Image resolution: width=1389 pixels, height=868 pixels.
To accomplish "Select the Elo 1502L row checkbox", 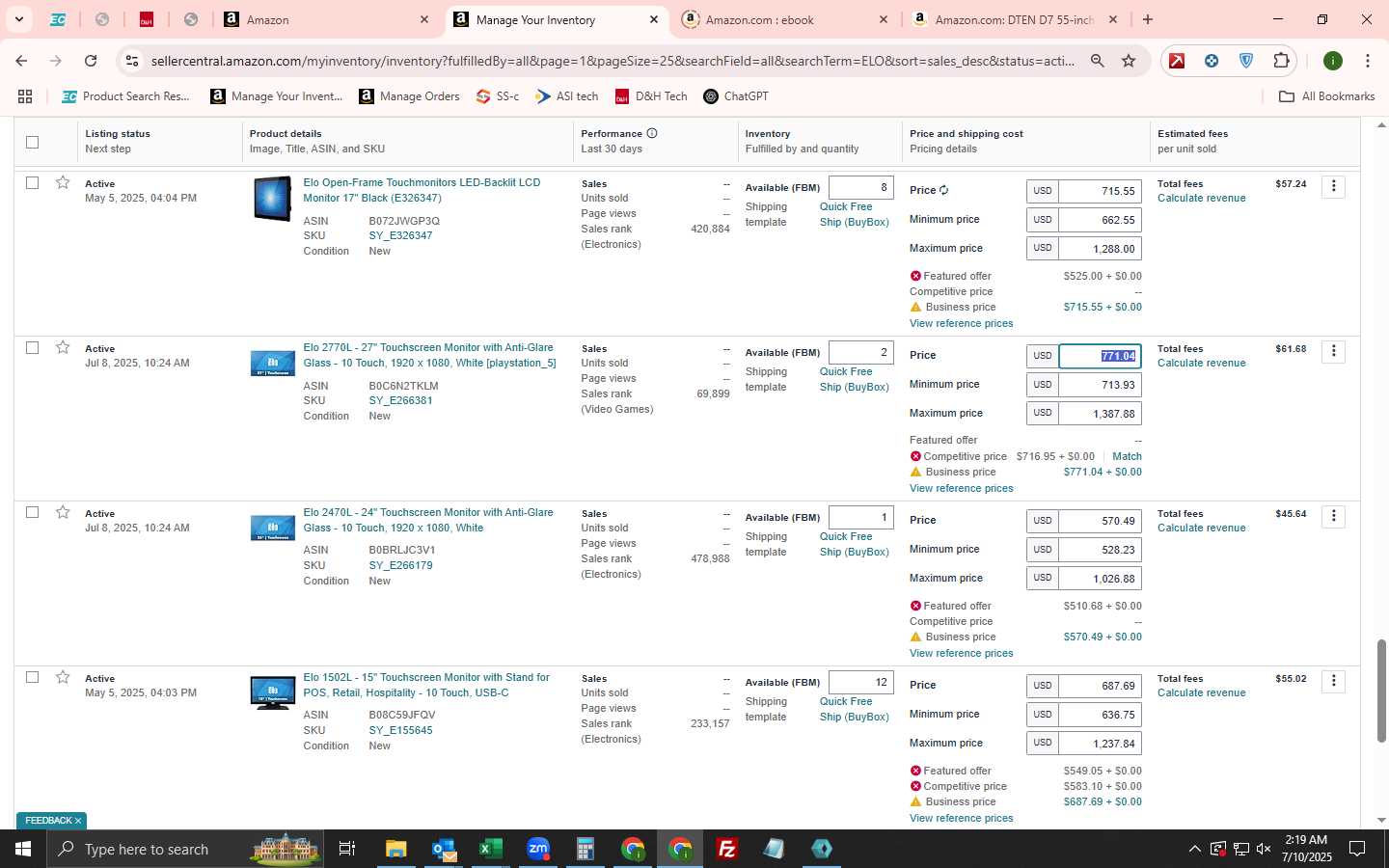I will click(32, 677).
